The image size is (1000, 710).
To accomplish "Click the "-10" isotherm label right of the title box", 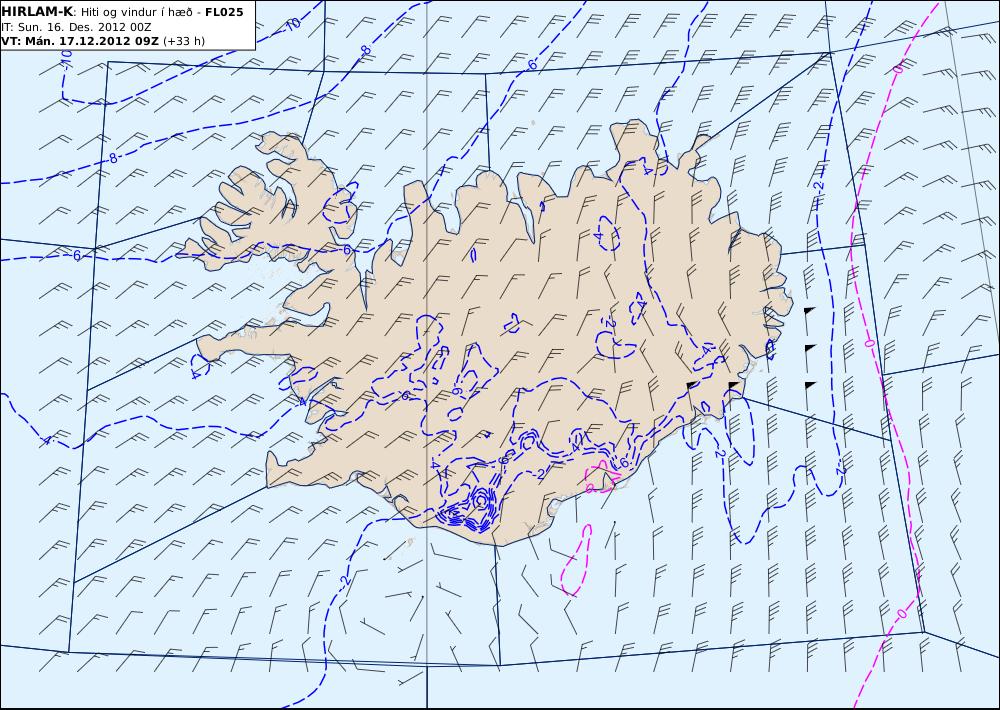I will click(292, 25).
